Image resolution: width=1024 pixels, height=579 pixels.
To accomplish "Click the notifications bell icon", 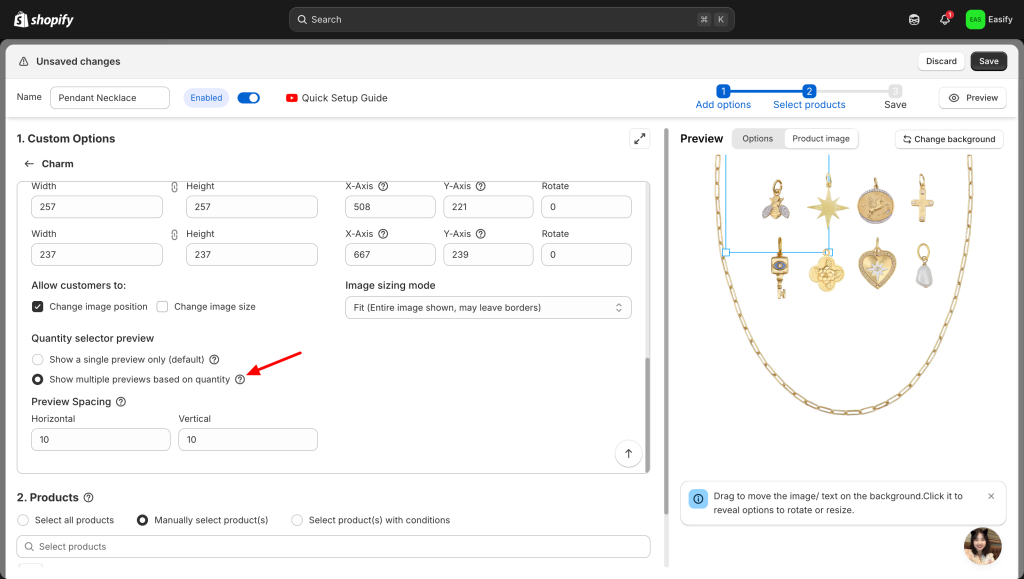I will [944, 20].
